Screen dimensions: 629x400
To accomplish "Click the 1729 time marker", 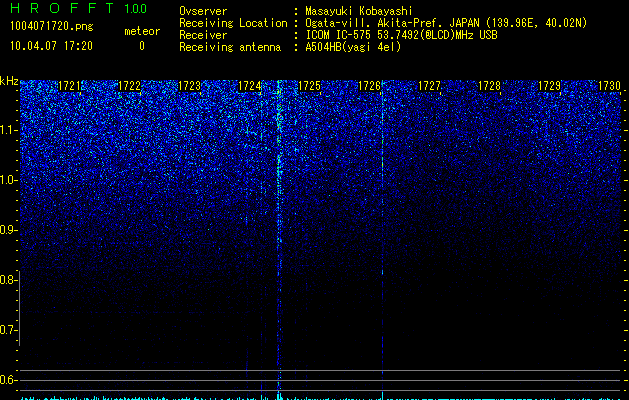I will click(x=550, y=86).
